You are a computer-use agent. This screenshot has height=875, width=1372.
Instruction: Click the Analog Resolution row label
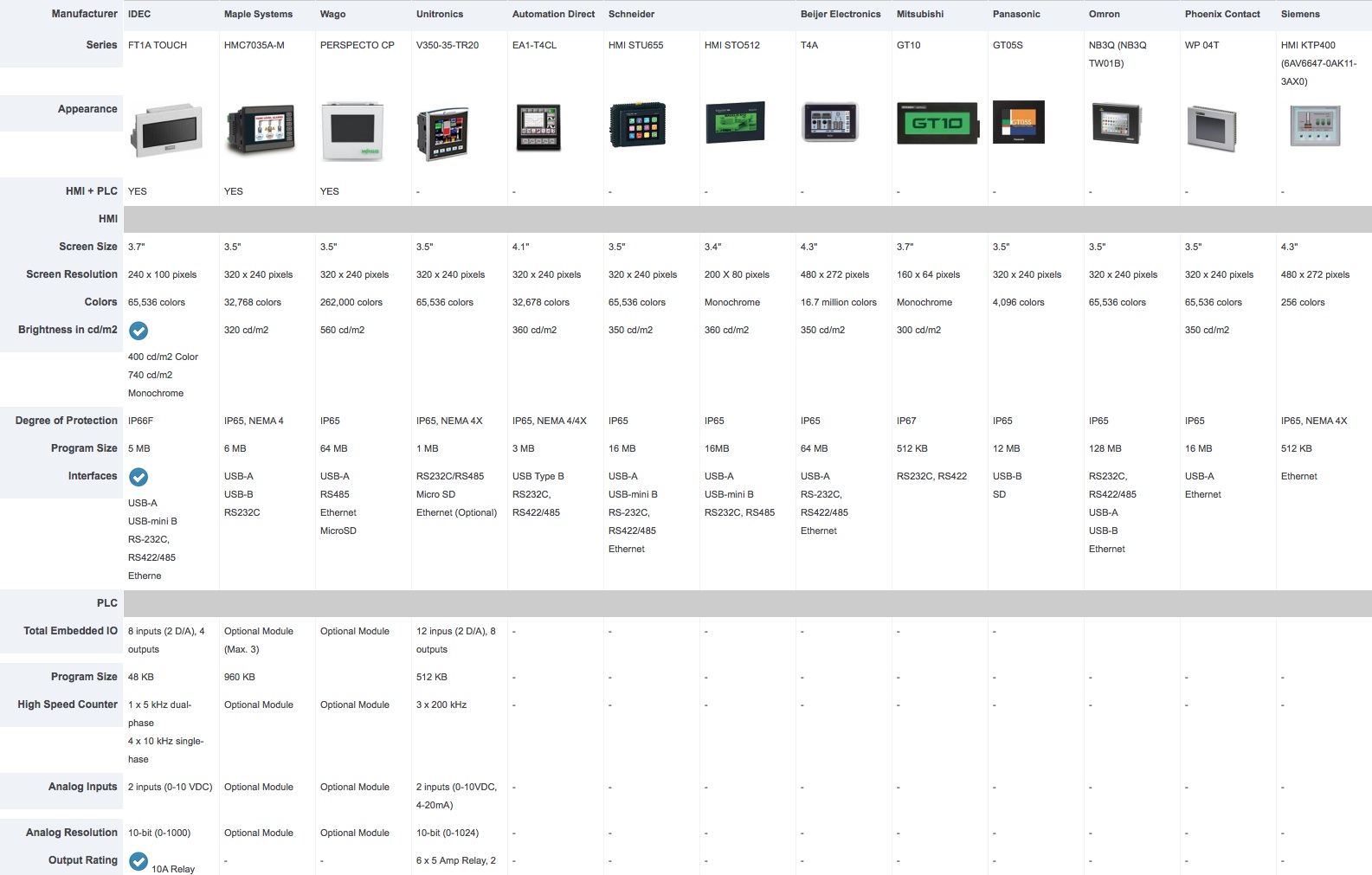(72, 833)
